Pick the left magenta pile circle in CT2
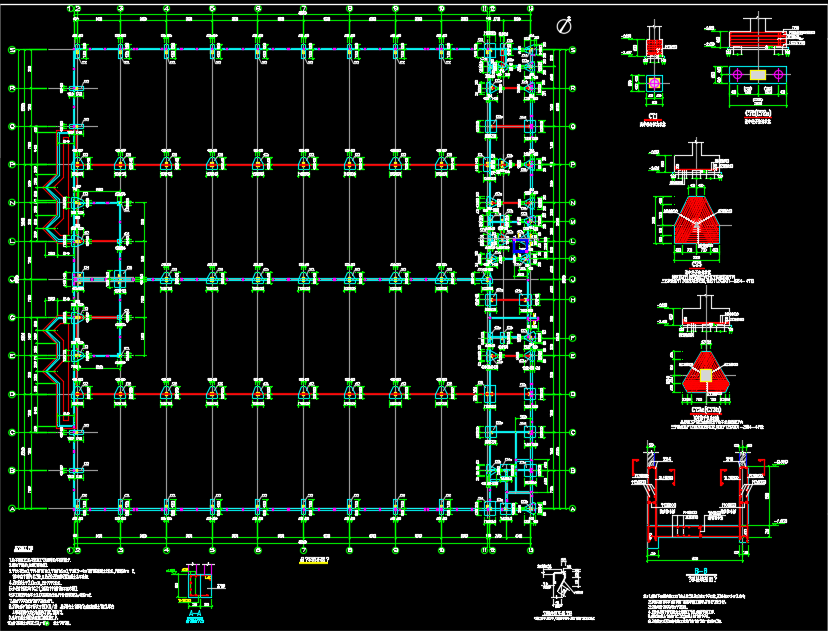Viewport: 828px width, 632px height. tap(737, 75)
